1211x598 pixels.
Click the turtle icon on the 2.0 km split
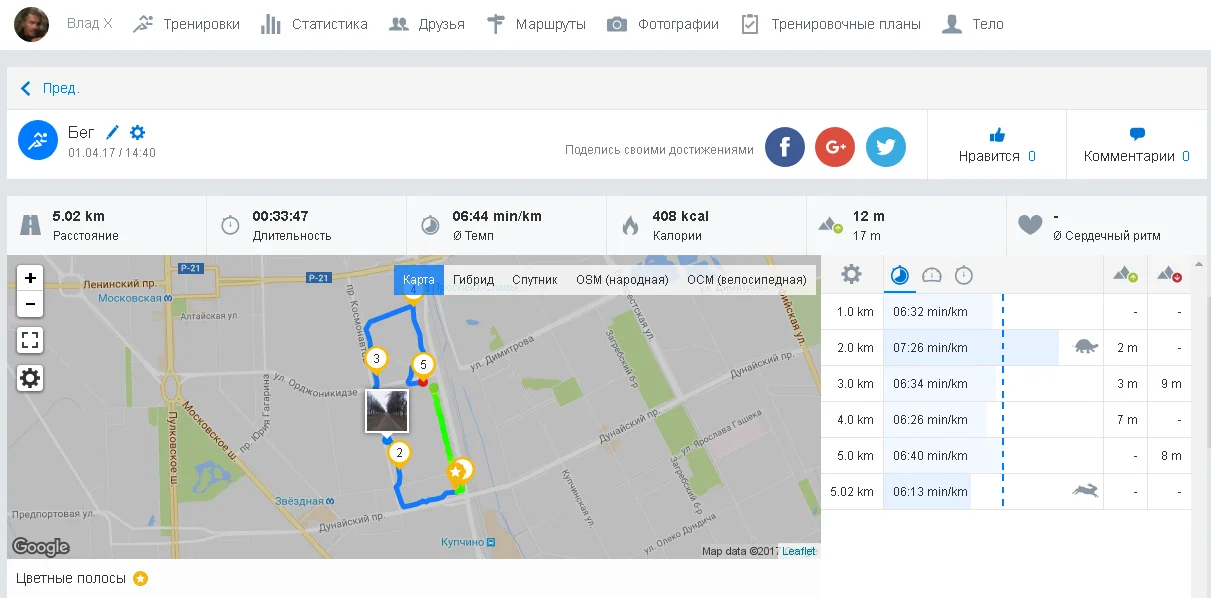[x=1083, y=347]
